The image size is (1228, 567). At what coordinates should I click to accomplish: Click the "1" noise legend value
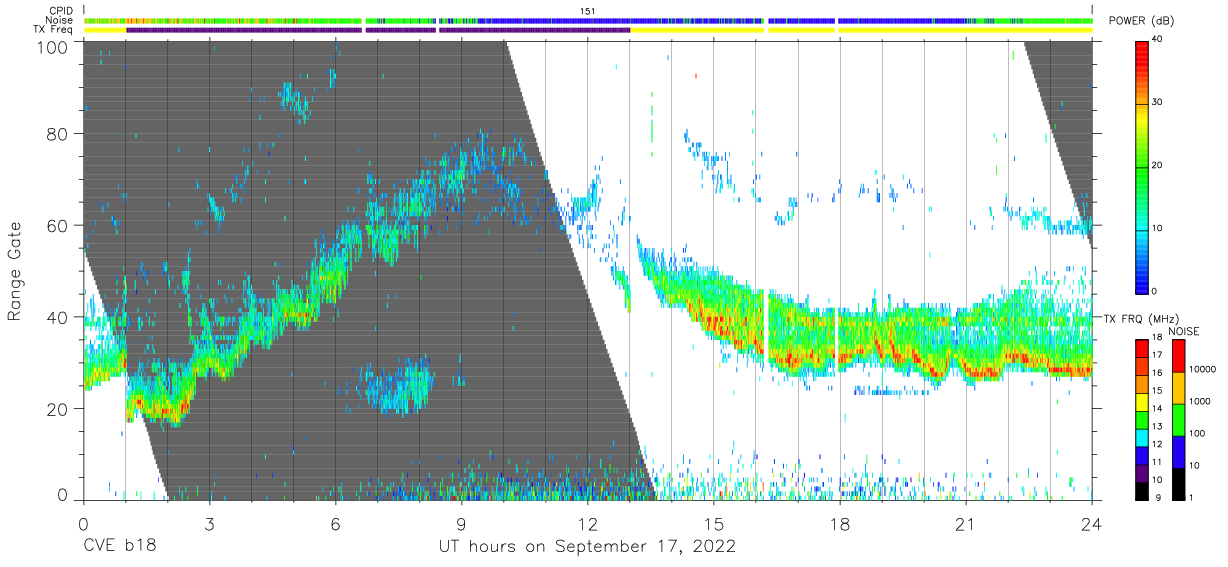(x=1193, y=498)
